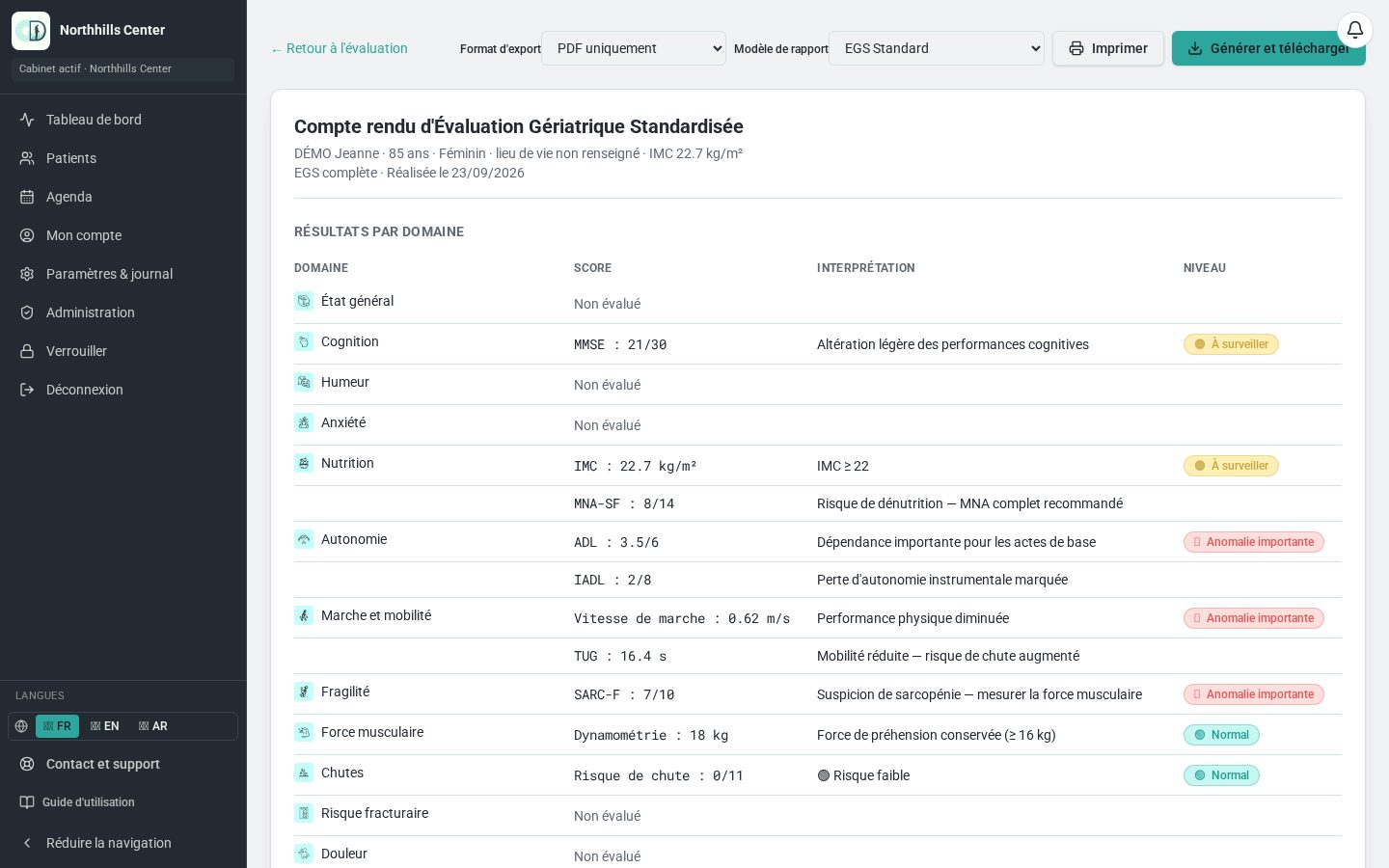Click the Autonomie domain icon
Screen dimensions: 1389x868
pos(304,539)
